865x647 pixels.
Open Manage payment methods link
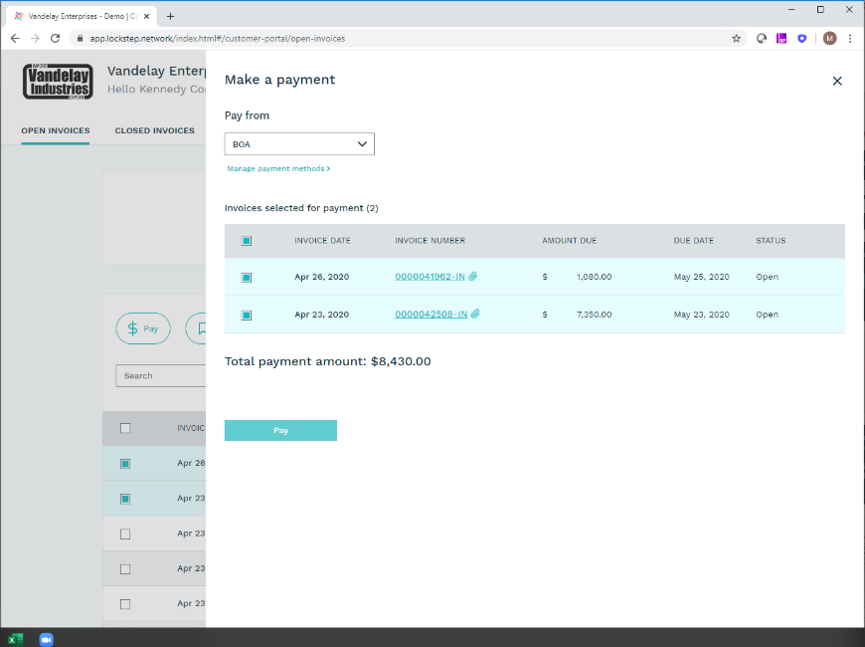(279, 168)
